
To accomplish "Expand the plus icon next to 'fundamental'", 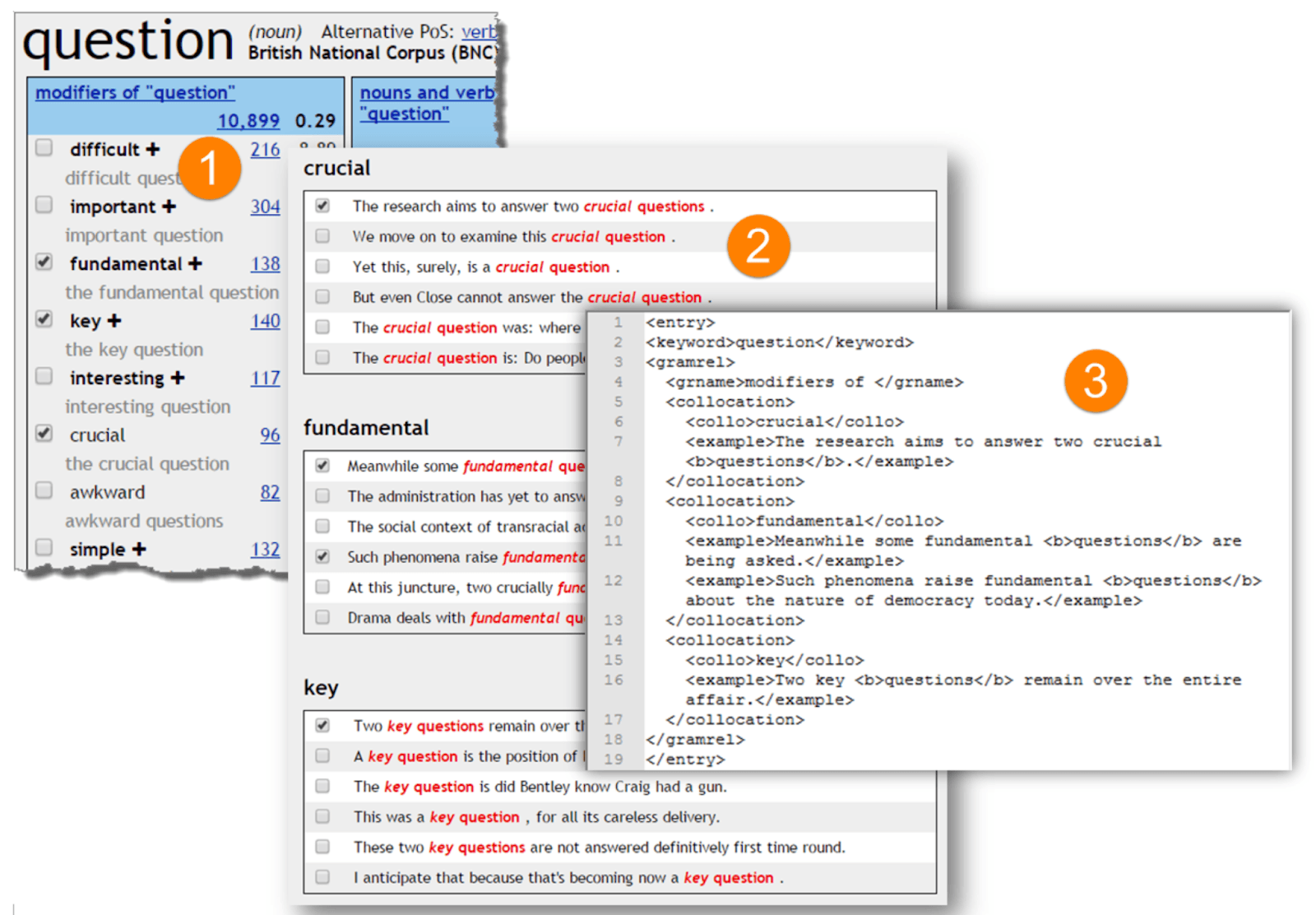I will click(x=195, y=263).
